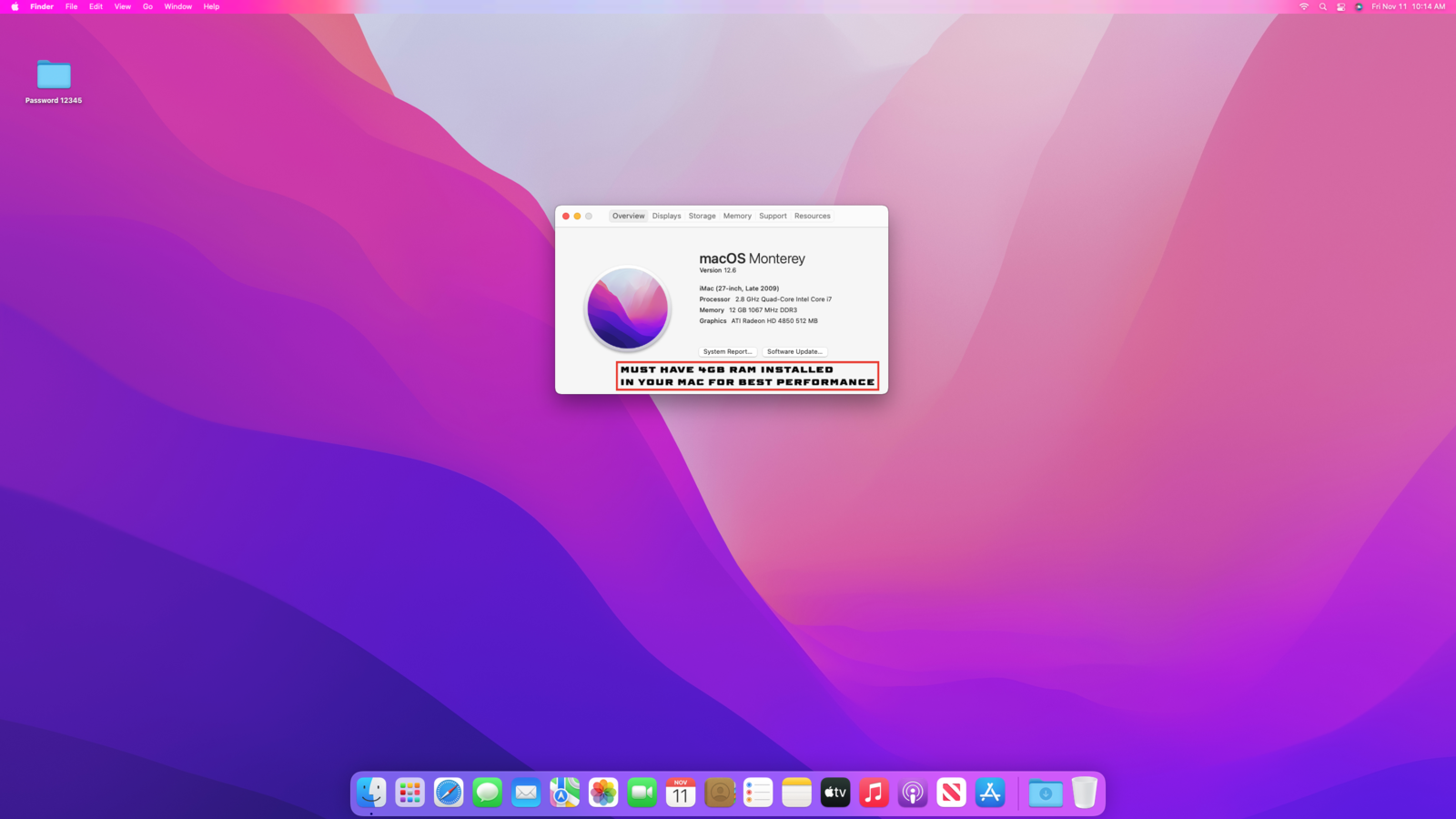Open the Finder menu

42,6
